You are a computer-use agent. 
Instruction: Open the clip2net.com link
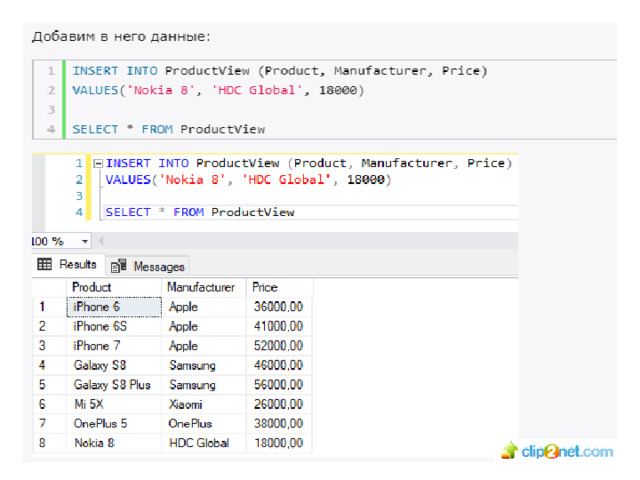[x=567, y=451]
